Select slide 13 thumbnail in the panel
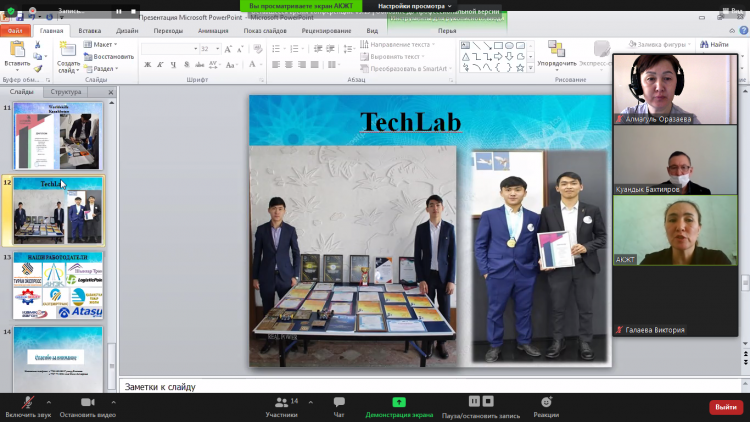750x422 pixels. tap(58, 285)
